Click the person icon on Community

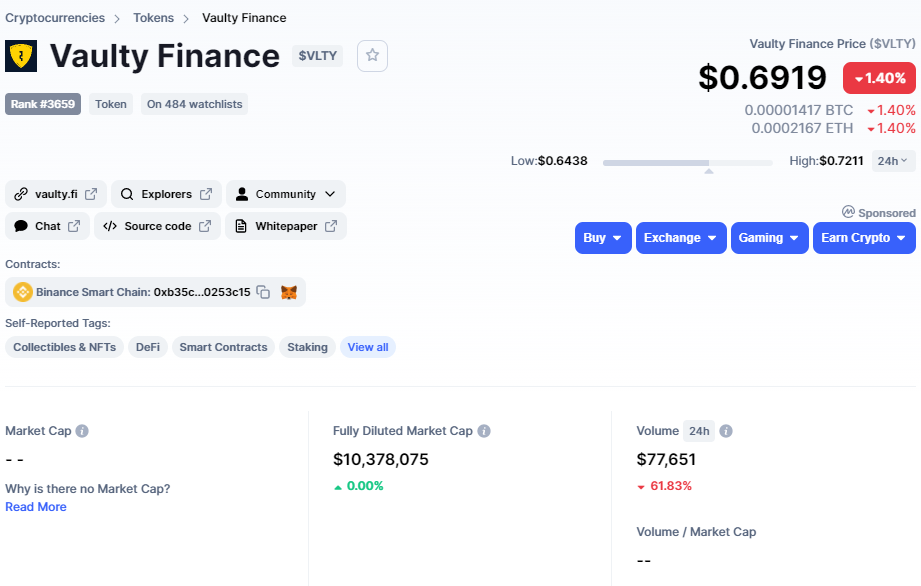[x=241, y=194]
